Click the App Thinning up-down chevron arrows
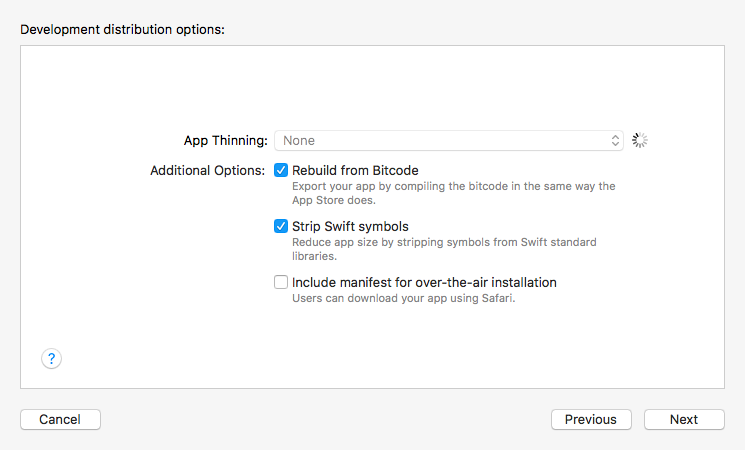Image resolution: width=745 pixels, height=450 pixels. click(x=616, y=141)
